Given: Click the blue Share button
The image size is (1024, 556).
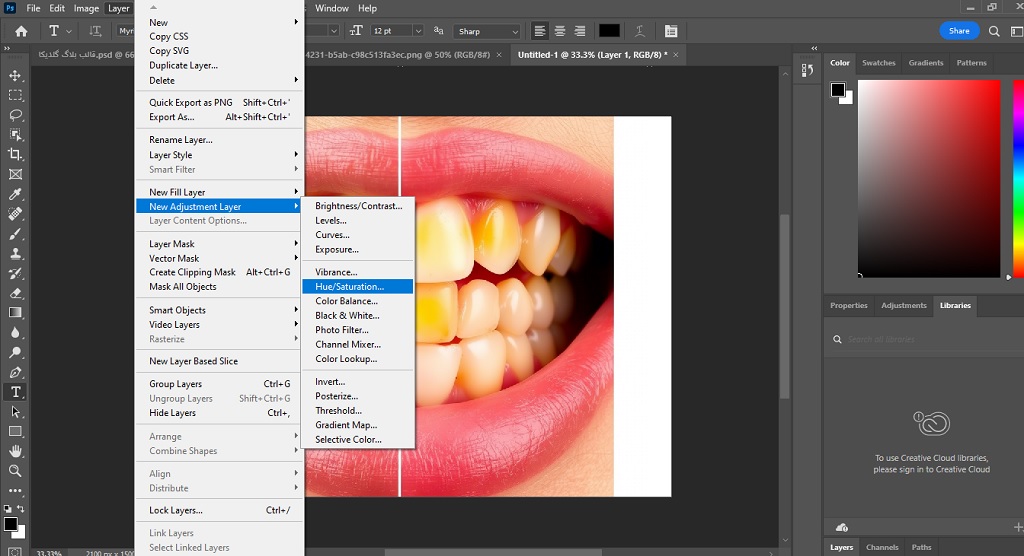Looking at the screenshot, I should [x=959, y=31].
